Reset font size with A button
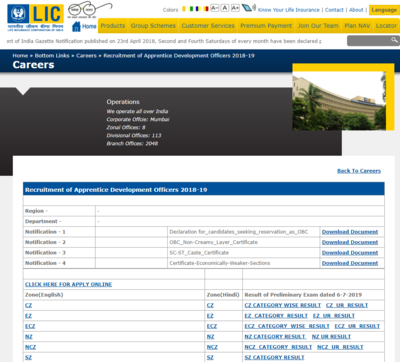 pyautogui.click(x=225, y=8)
